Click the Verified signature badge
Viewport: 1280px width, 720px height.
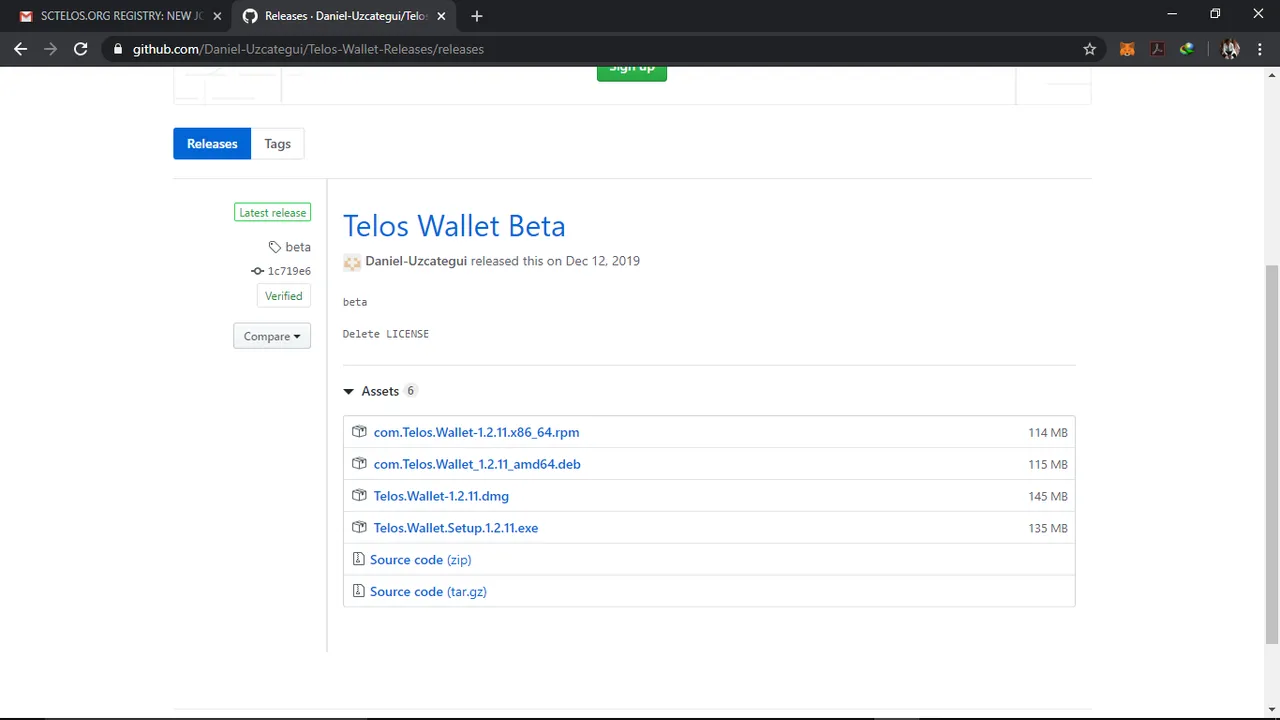284,296
